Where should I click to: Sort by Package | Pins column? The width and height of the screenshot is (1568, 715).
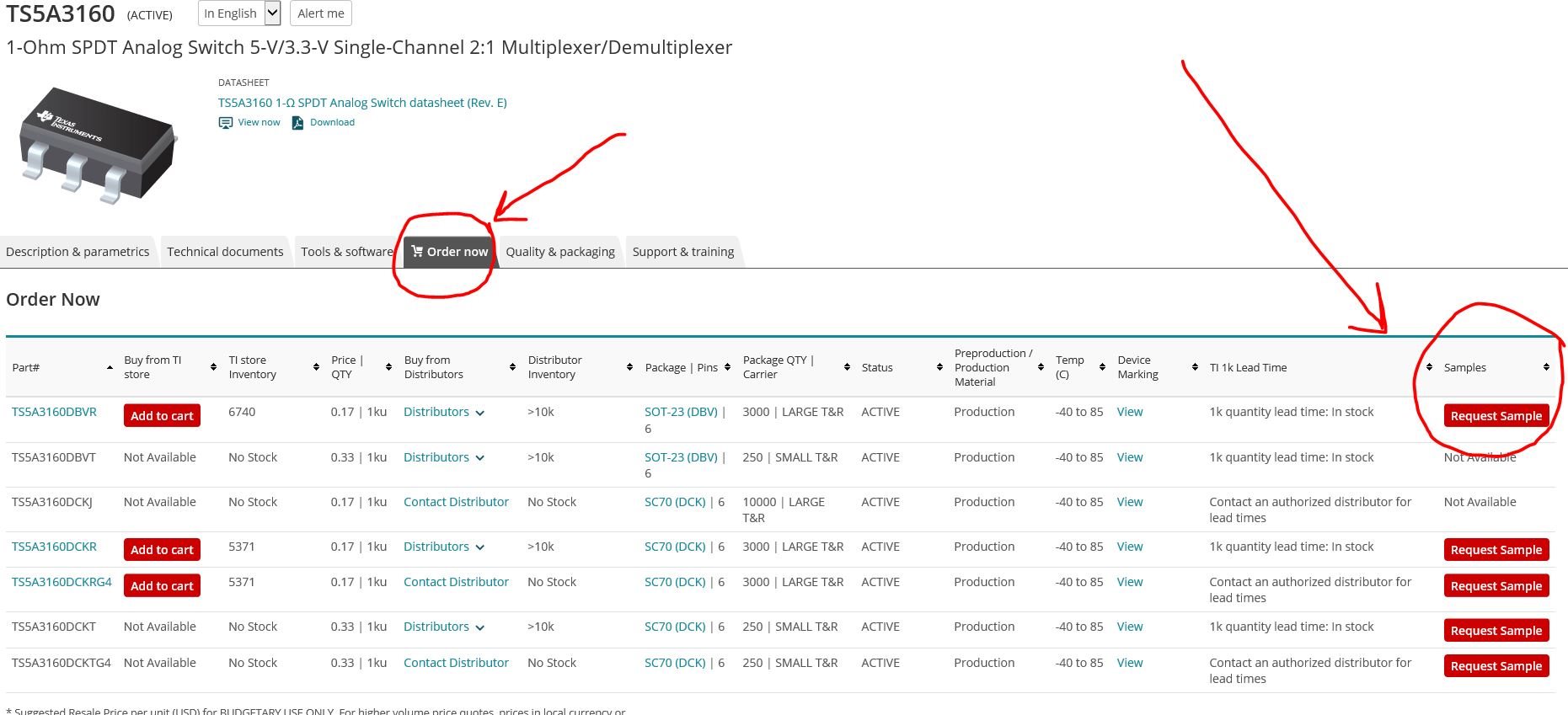coord(727,367)
